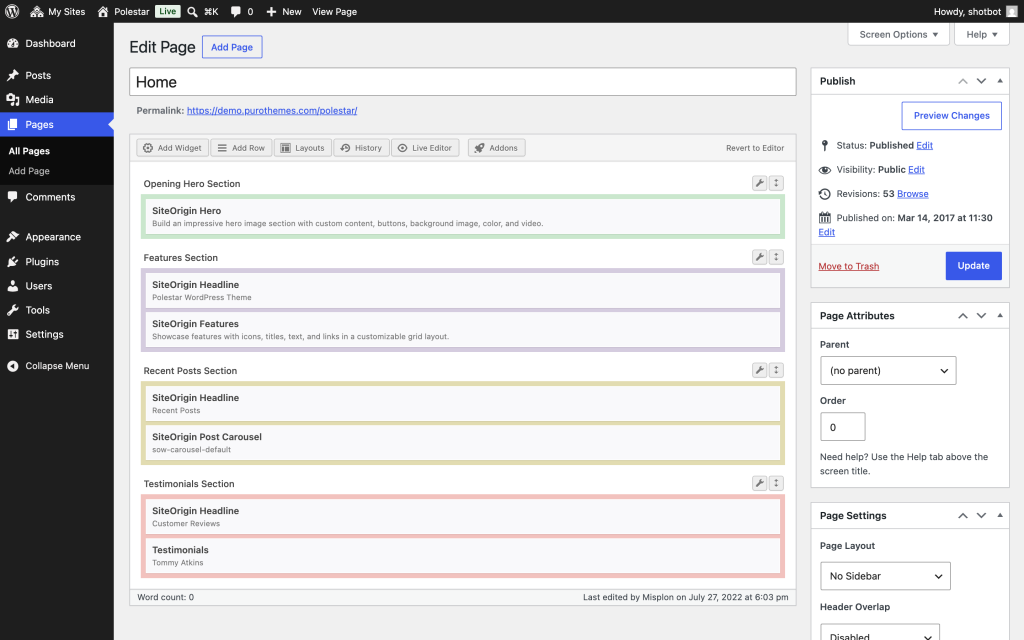Select the Testimonials Tommy Atkins widget
The image size is (1024, 640).
click(x=462, y=555)
